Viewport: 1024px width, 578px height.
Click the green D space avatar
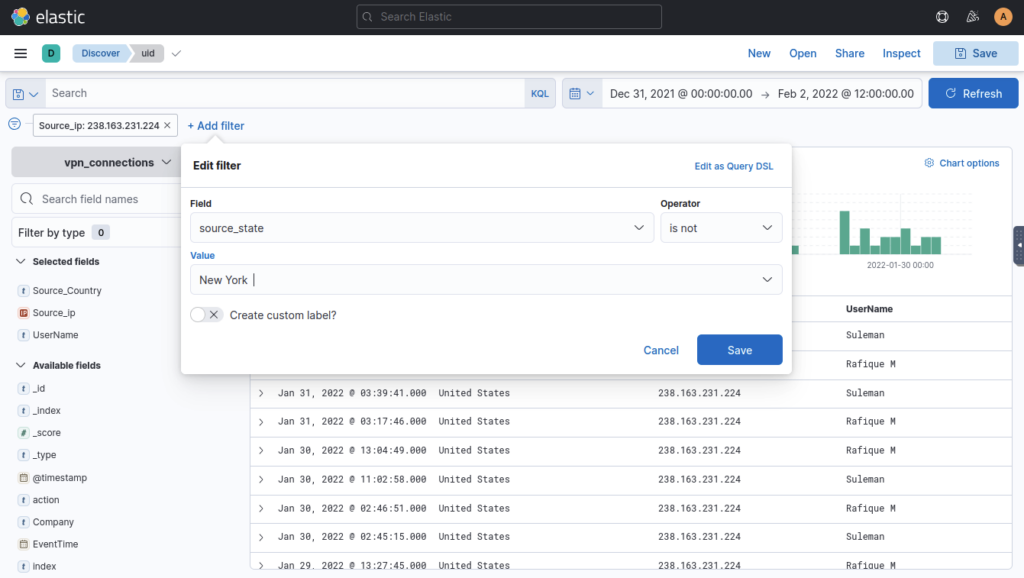(x=51, y=54)
